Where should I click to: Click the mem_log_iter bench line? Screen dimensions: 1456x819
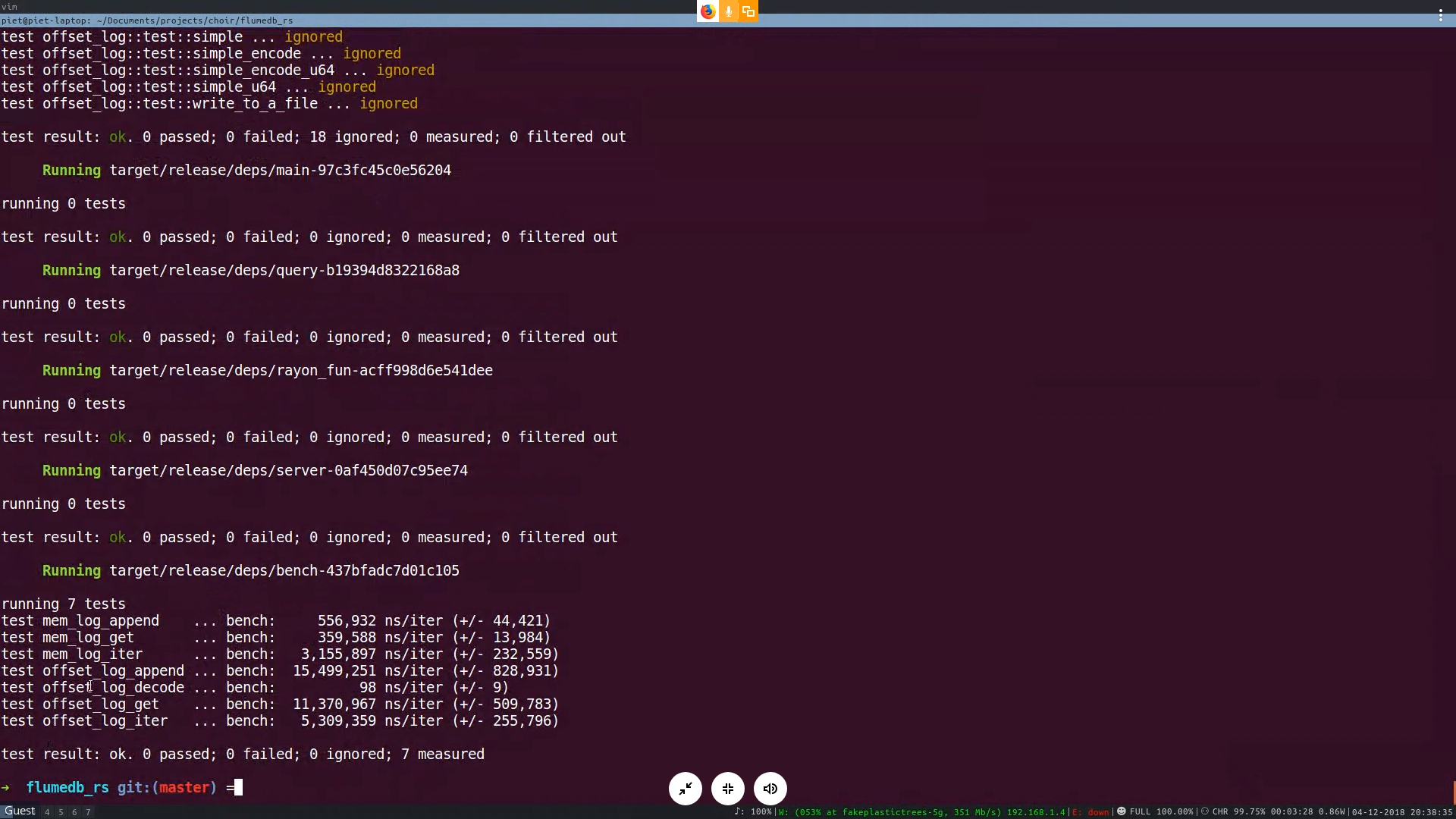click(x=280, y=654)
